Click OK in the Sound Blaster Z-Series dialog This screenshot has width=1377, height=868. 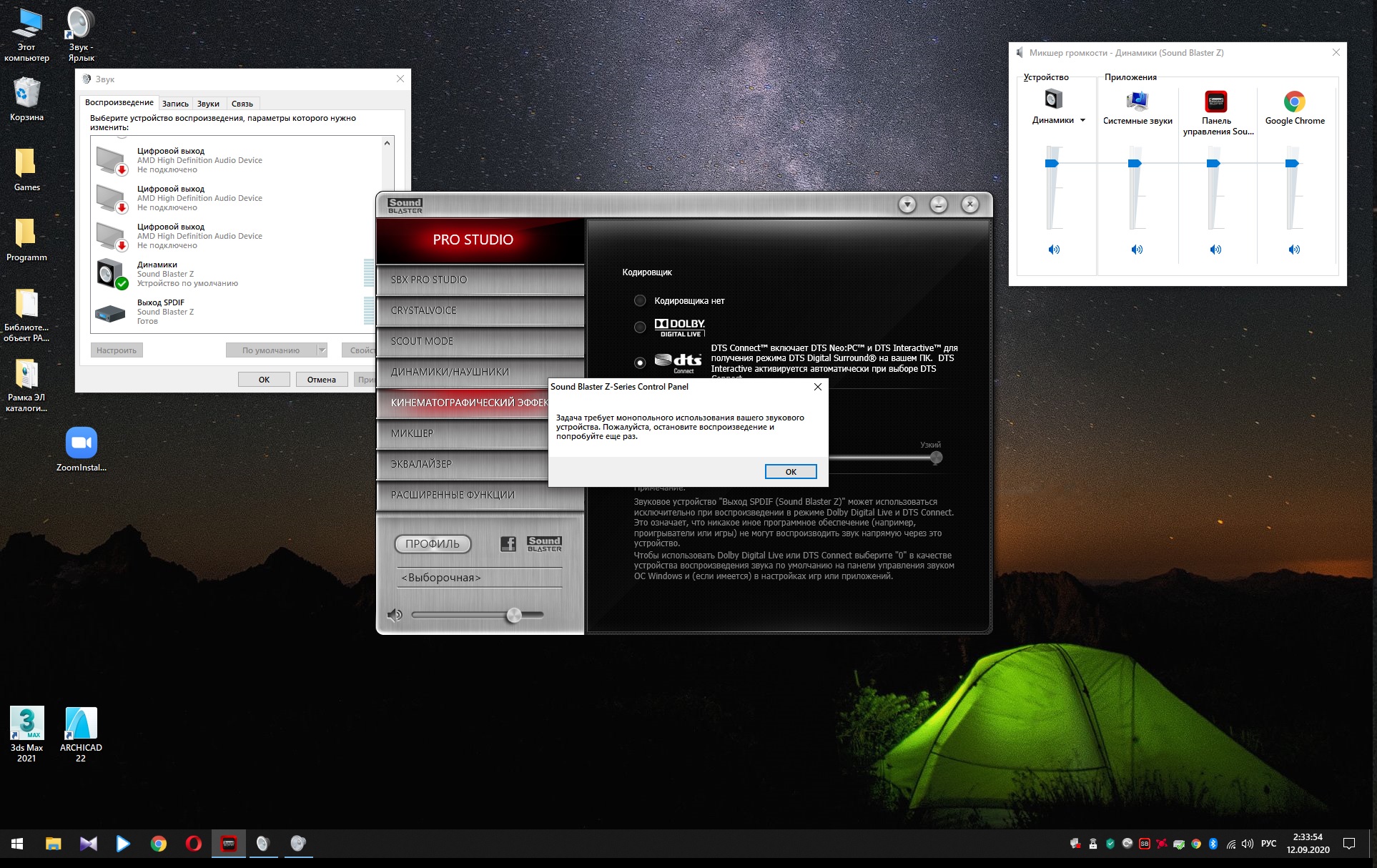click(791, 472)
